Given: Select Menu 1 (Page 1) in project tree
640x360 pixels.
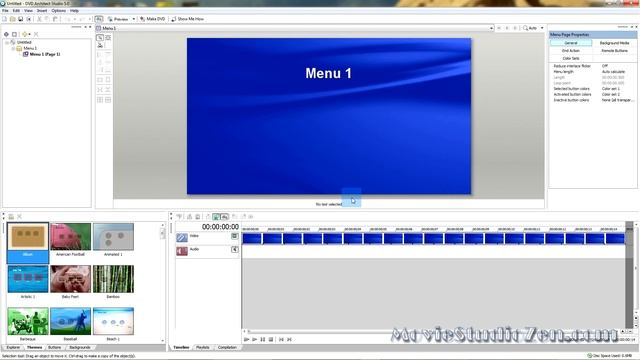Looking at the screenshot, I should pos(44,54).
